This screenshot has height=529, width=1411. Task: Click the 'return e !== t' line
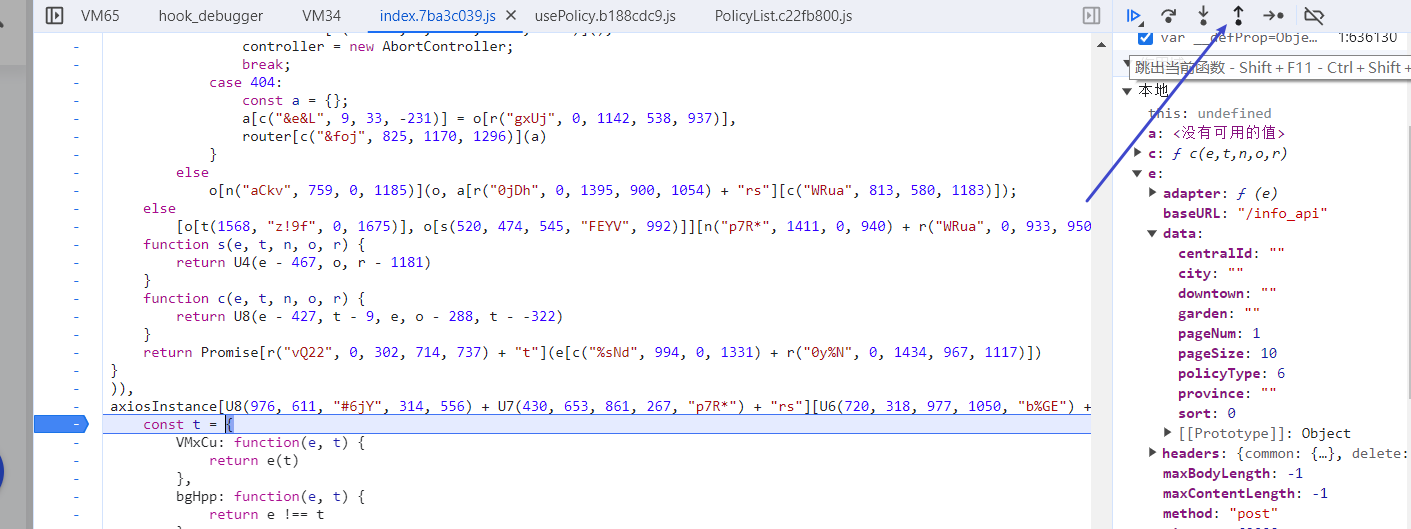[x=266, y=515]
